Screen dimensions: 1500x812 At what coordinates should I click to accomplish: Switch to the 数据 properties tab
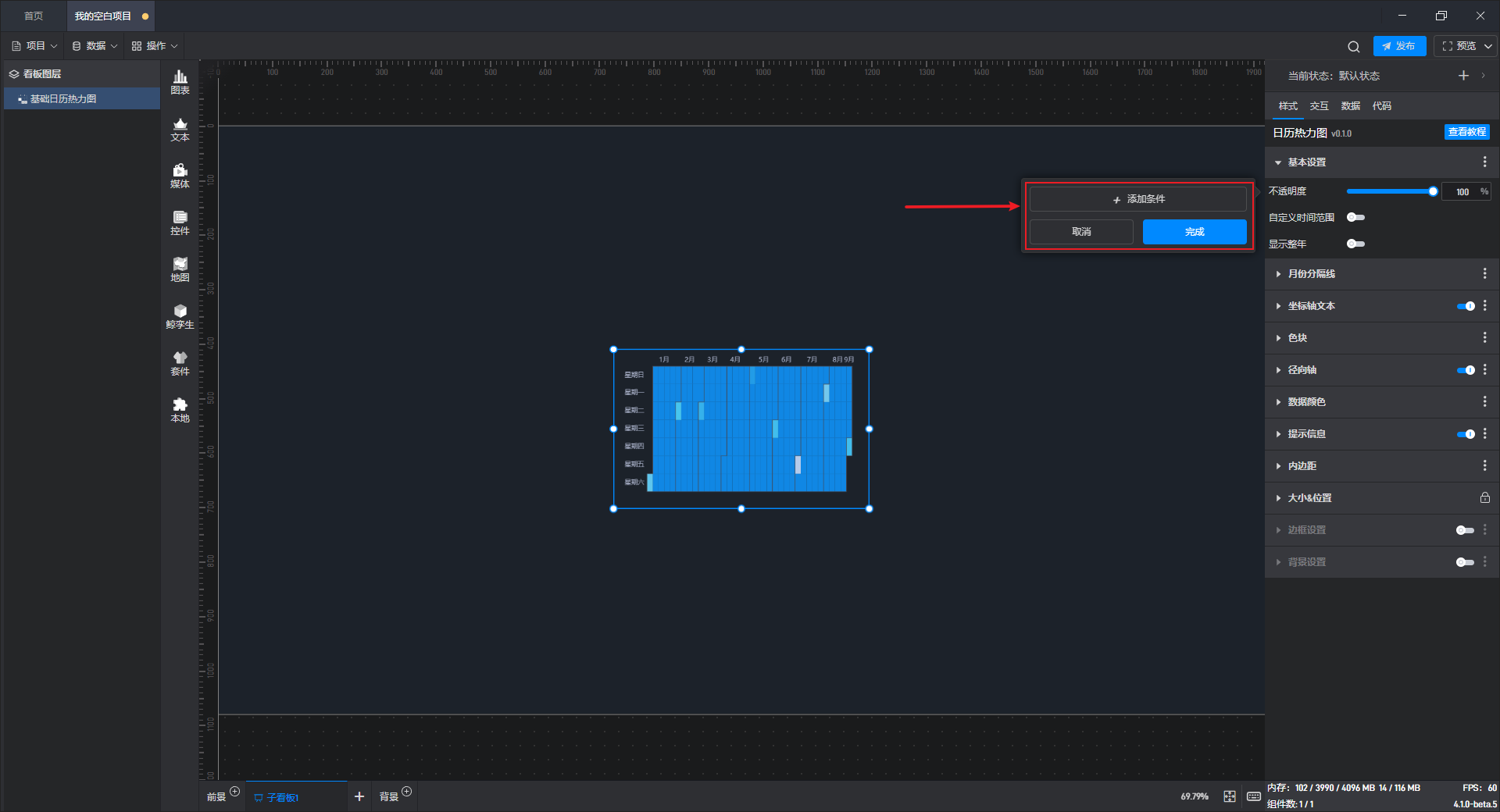pyautogui.click(x=1350, y=106)
